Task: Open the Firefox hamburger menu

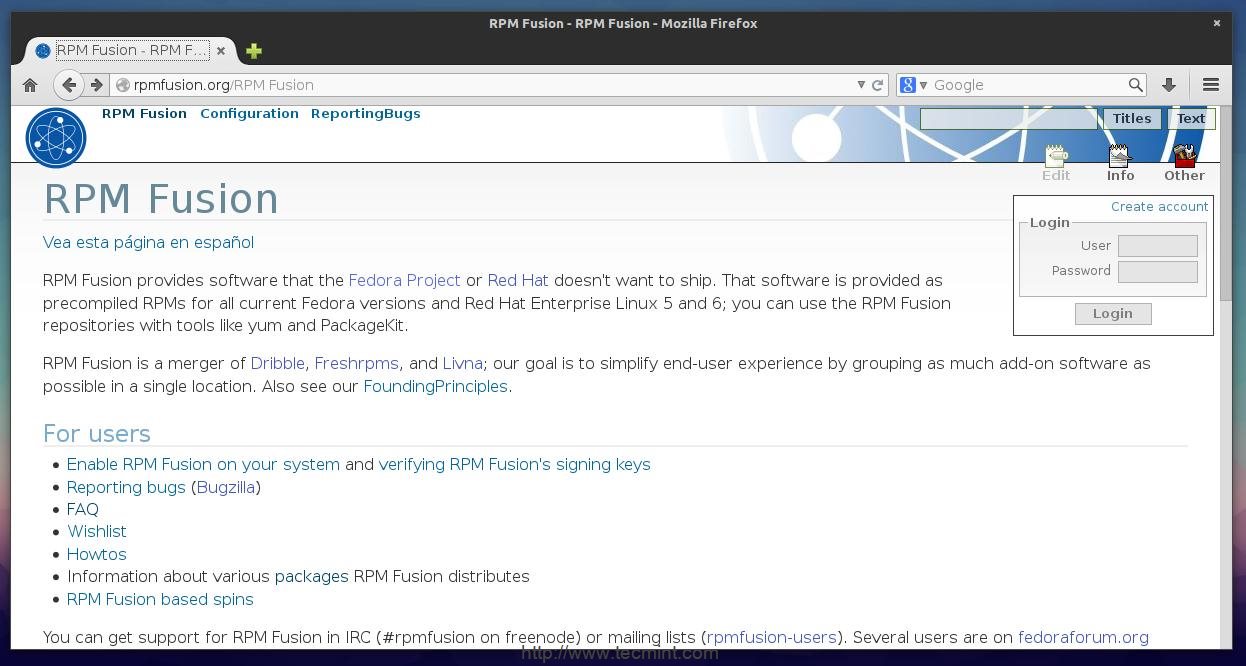Action: 1211,85
